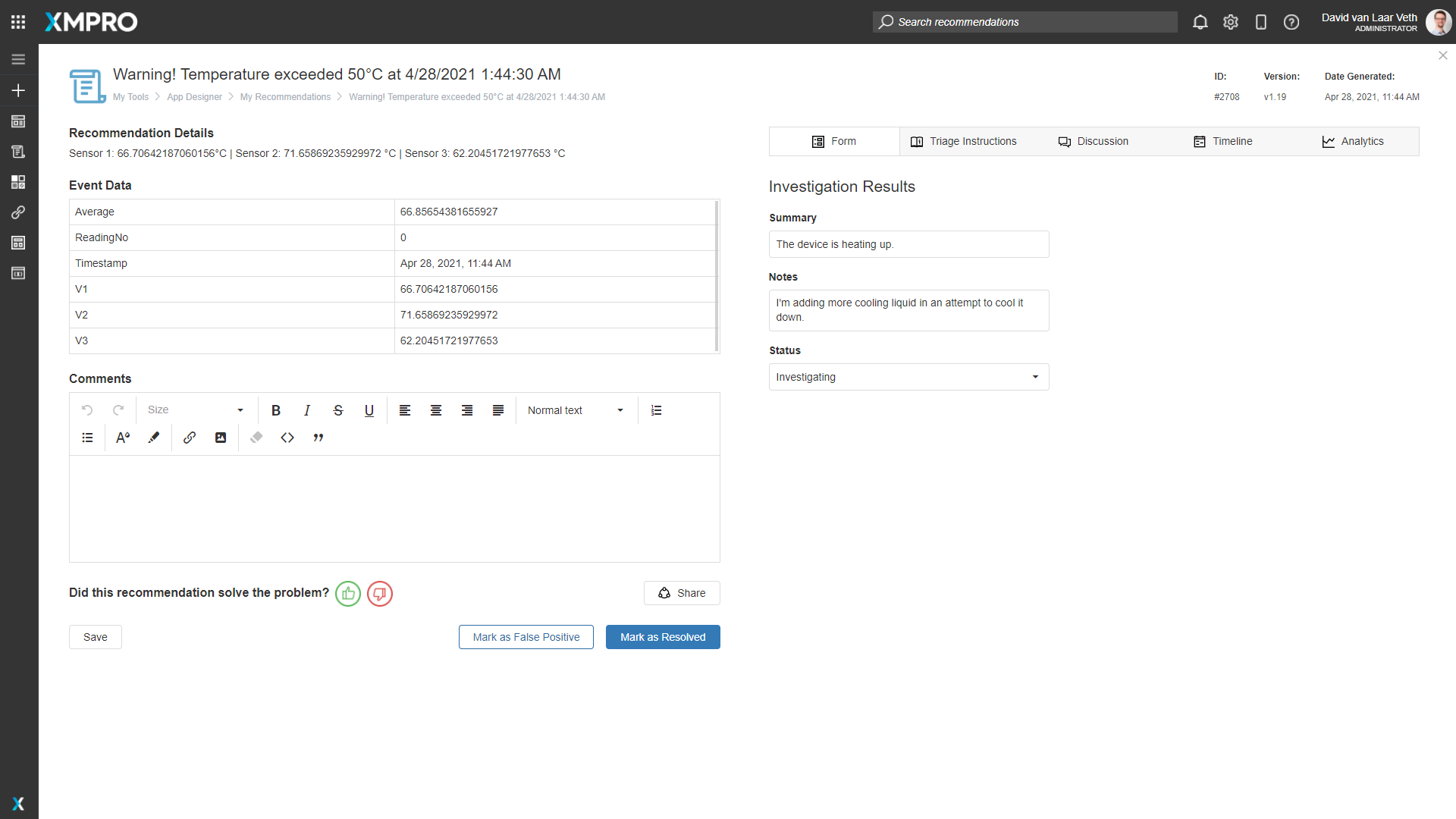The image size is (1456, 819).
Task: Open the Analytics tab
Action: 1362,141
